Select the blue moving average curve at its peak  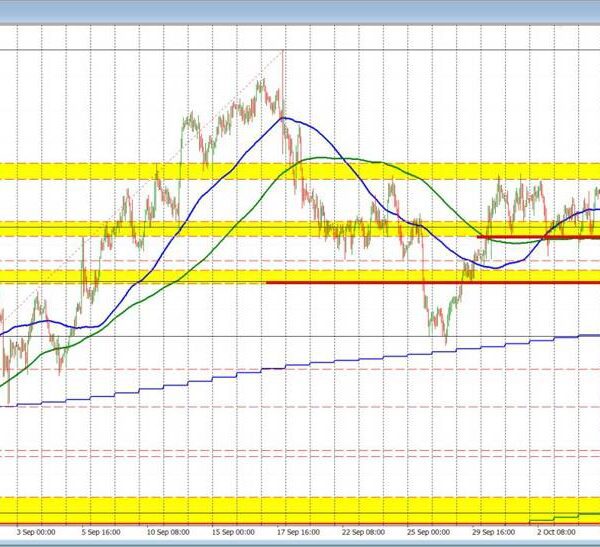tap(284, 119)
